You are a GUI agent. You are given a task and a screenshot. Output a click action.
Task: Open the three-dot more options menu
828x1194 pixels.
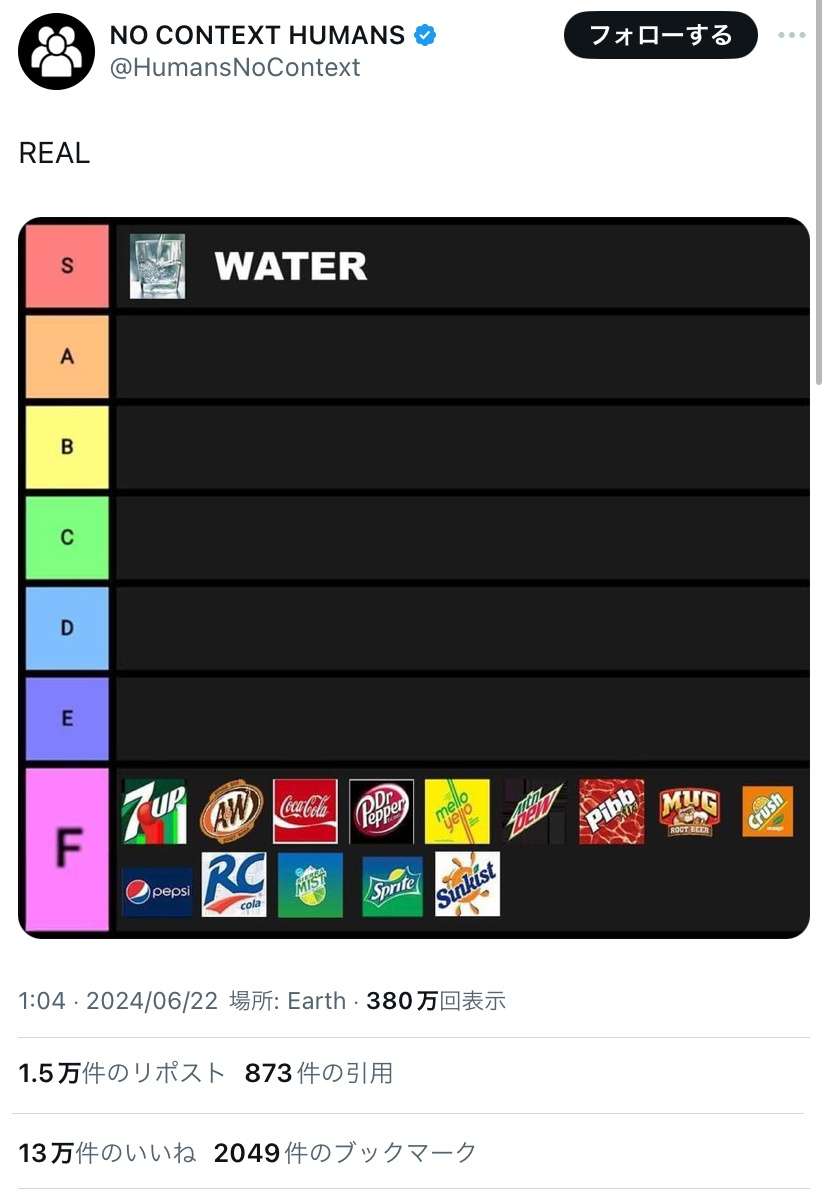coord(792,36)
